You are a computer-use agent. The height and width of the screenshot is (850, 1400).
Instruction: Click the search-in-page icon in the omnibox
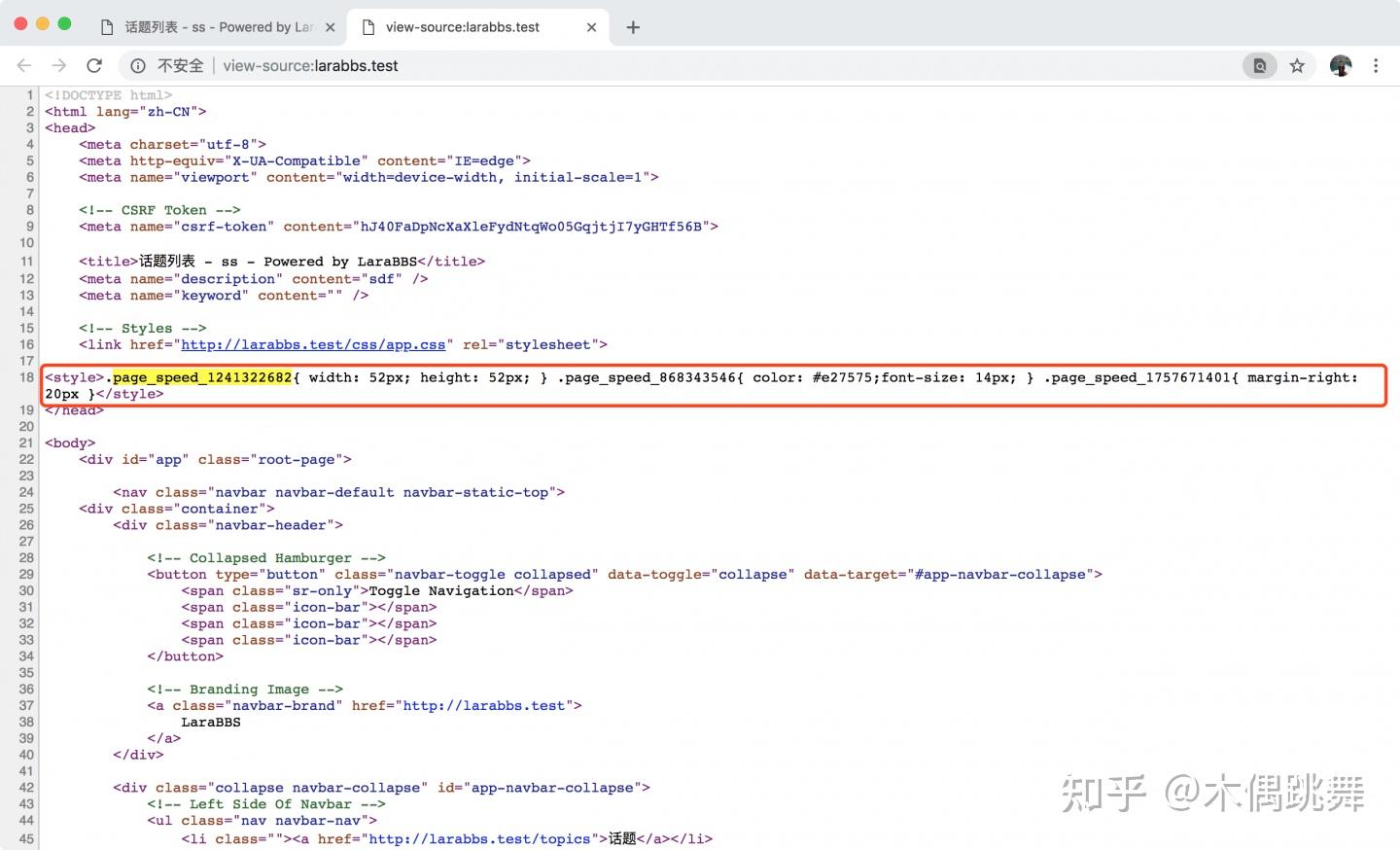[1259, 65]
